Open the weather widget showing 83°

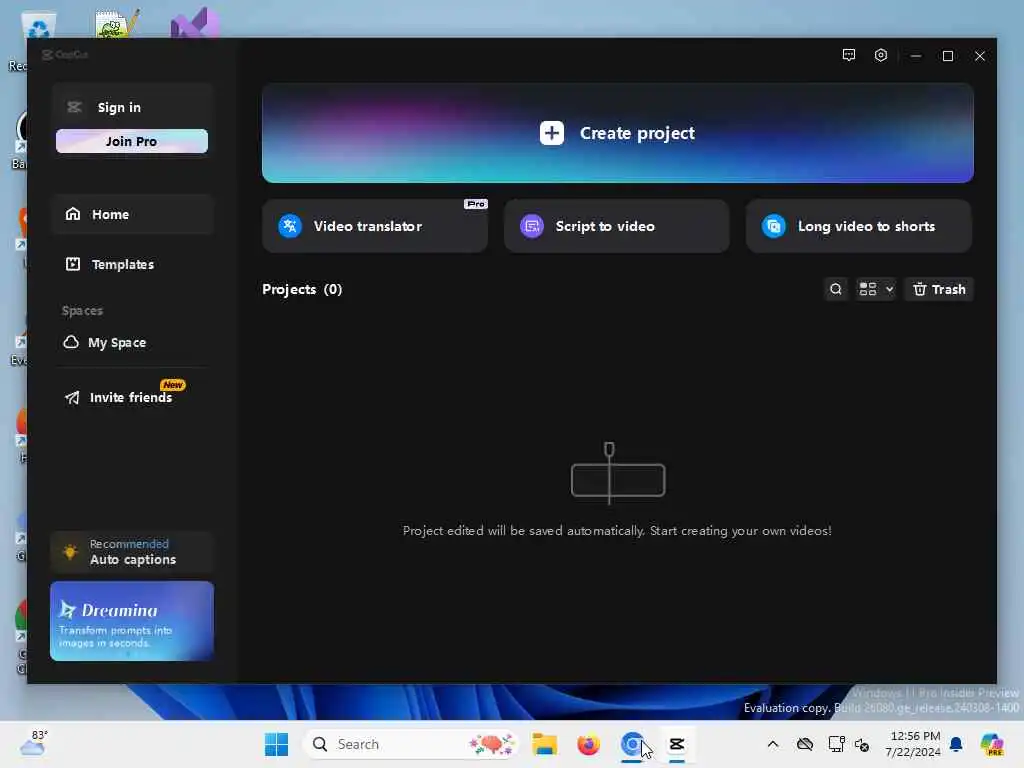[33, 743]
